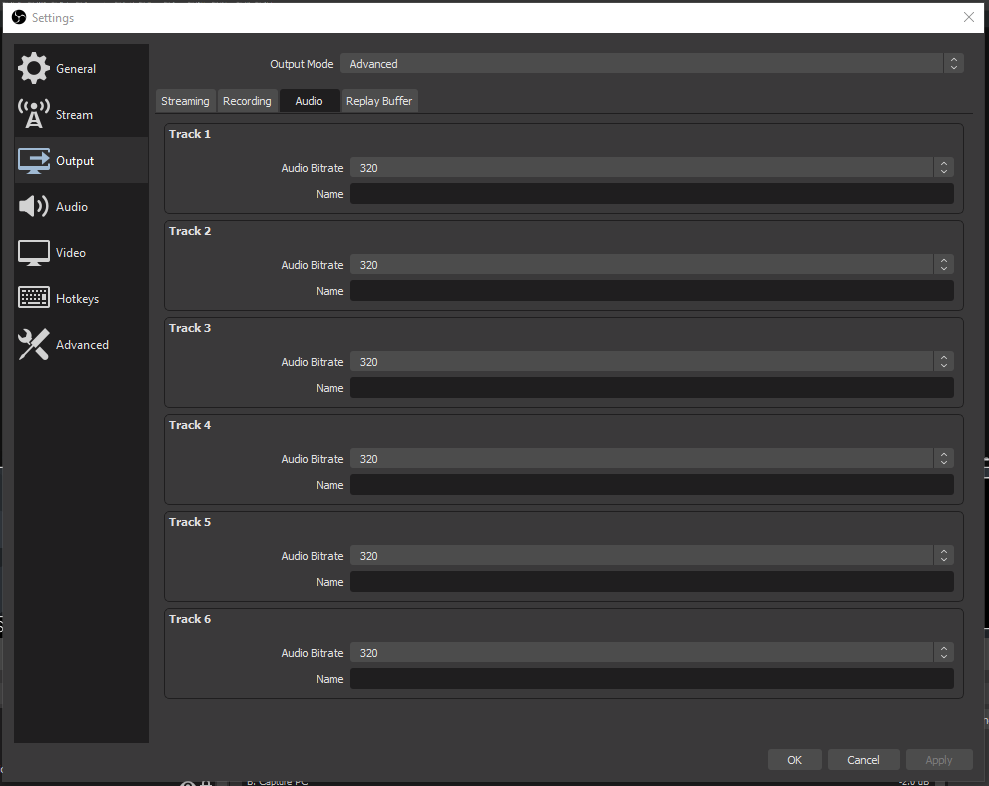Open Video settings display icon
Image resolution: width=989 pixels, height=786 pixels.
pos(33,252)
